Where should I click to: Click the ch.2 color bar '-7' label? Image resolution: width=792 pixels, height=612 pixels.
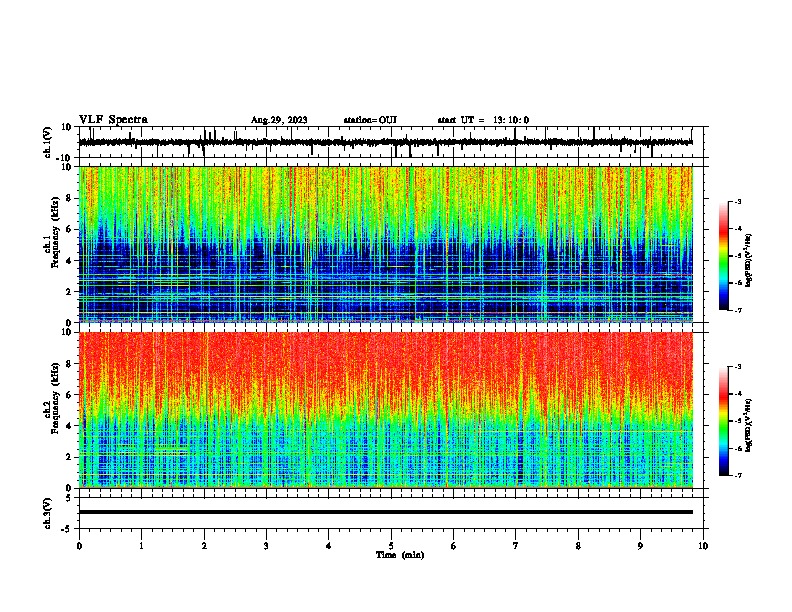737,476
